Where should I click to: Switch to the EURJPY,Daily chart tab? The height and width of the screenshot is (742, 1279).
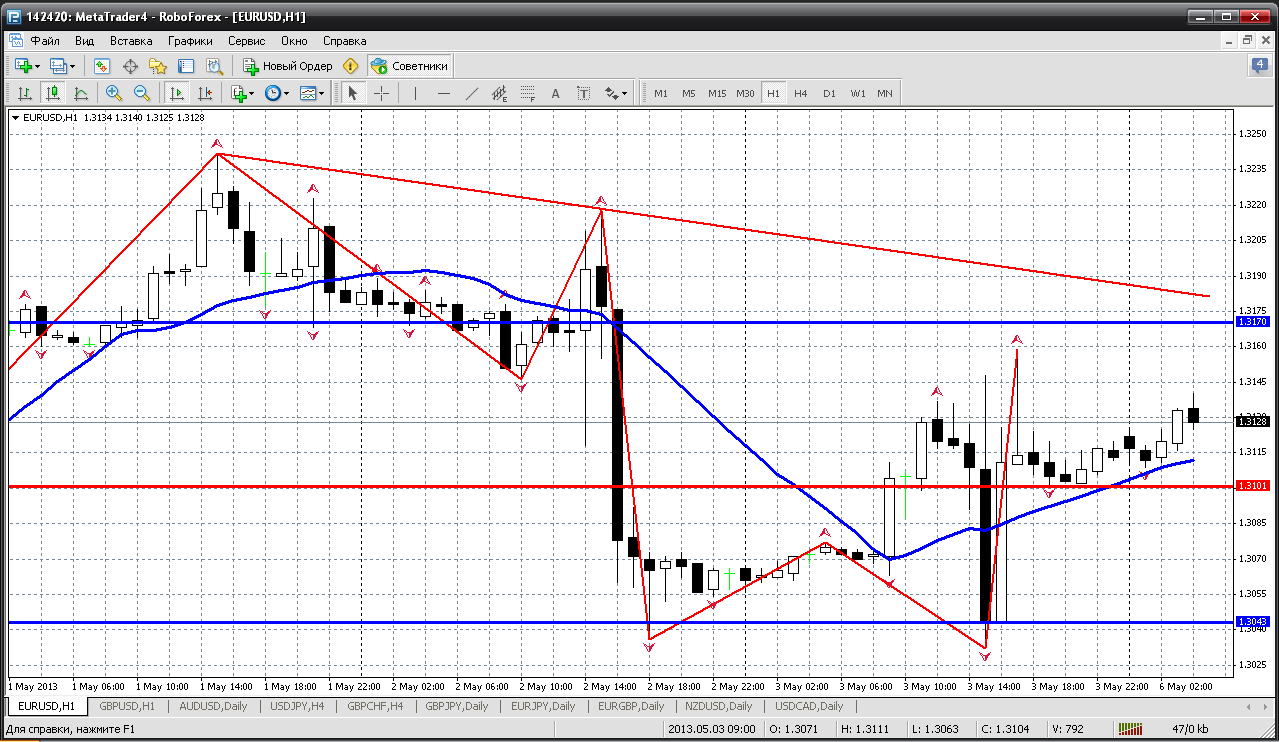(x=543, y=706)
